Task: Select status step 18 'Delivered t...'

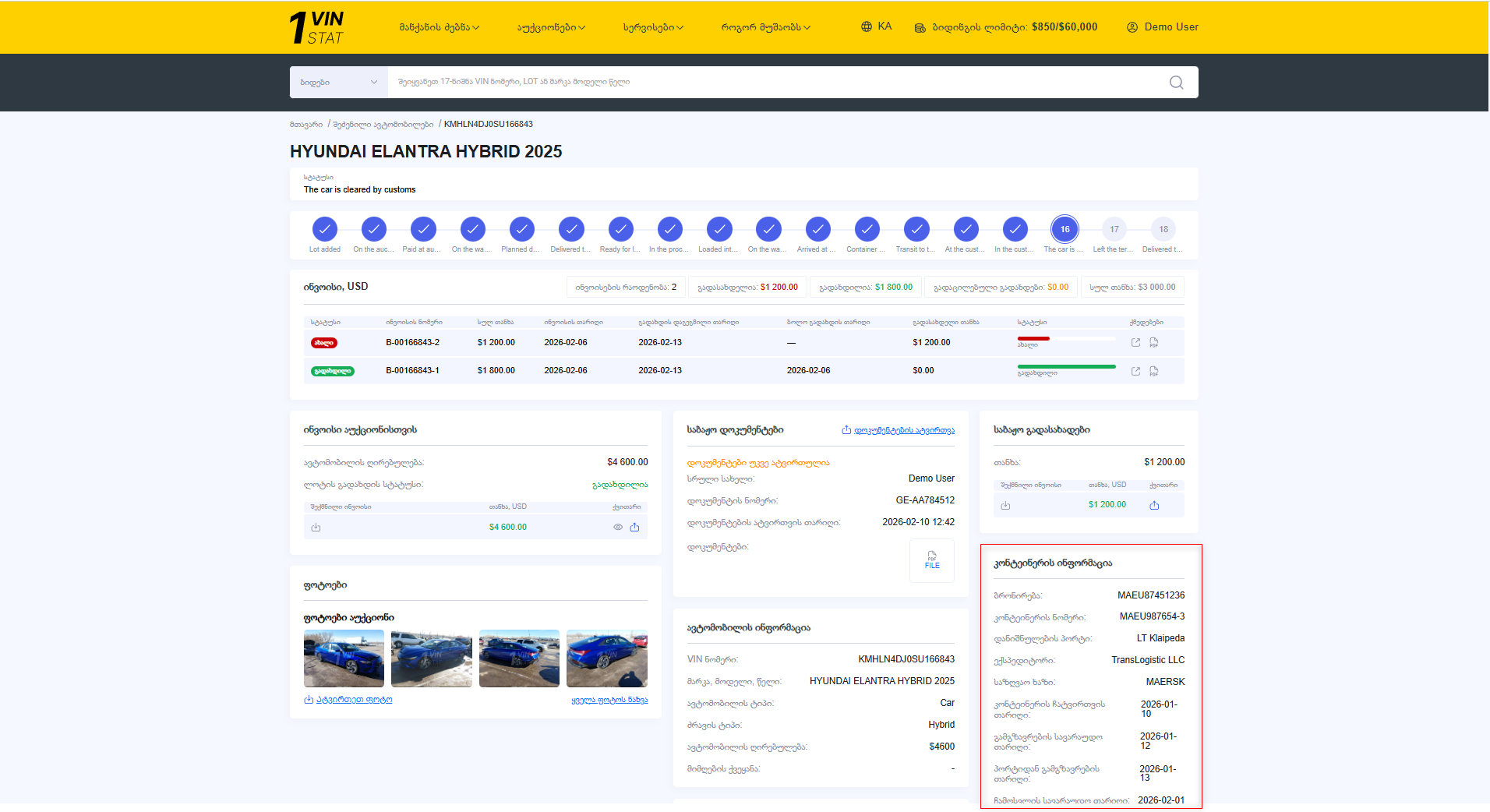Action: click(x=1163, y=229)
